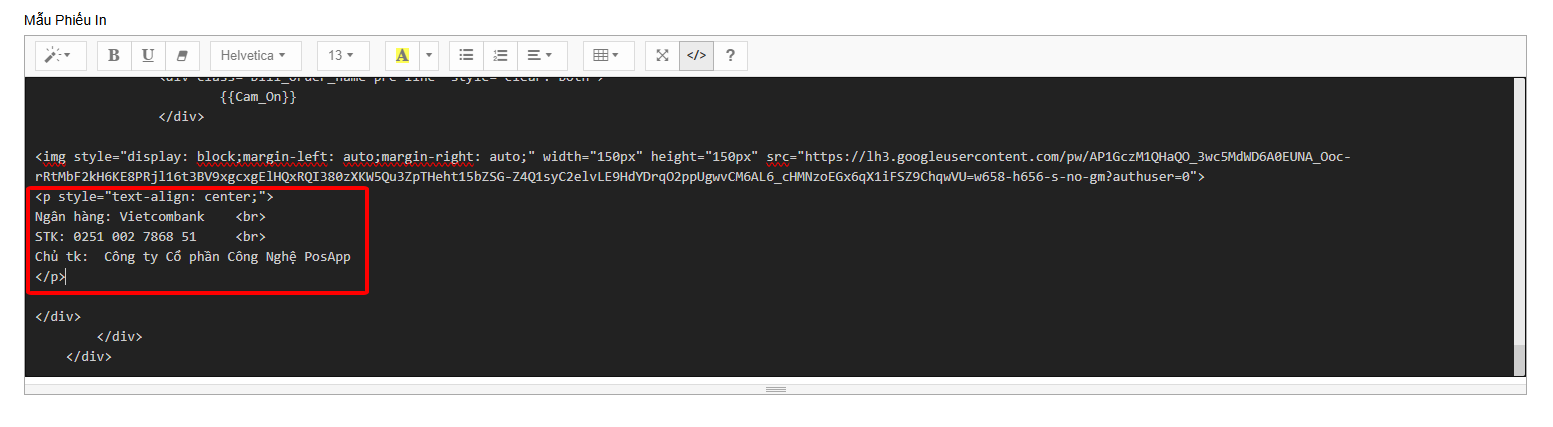Open the font size 13 dropdown
The image size is (1553, 427).
pyautogui.click(x=342, y=56)
